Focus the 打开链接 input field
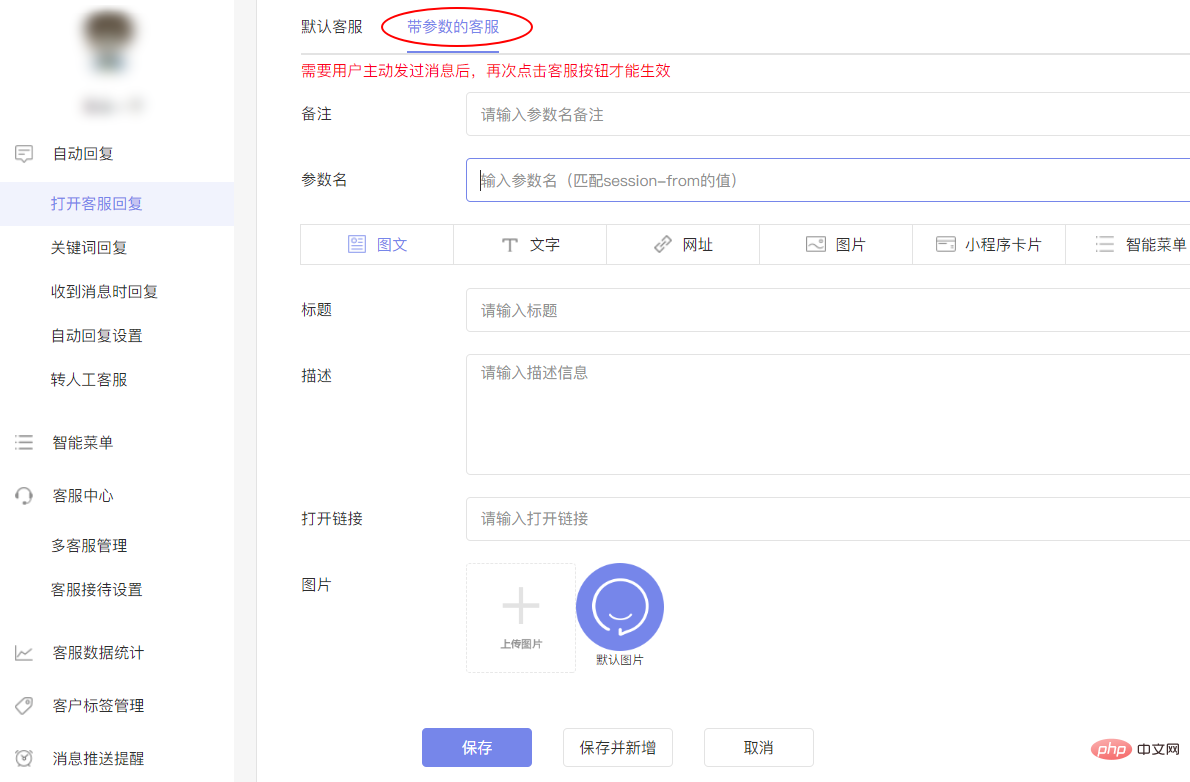 (x=828, y=519)
